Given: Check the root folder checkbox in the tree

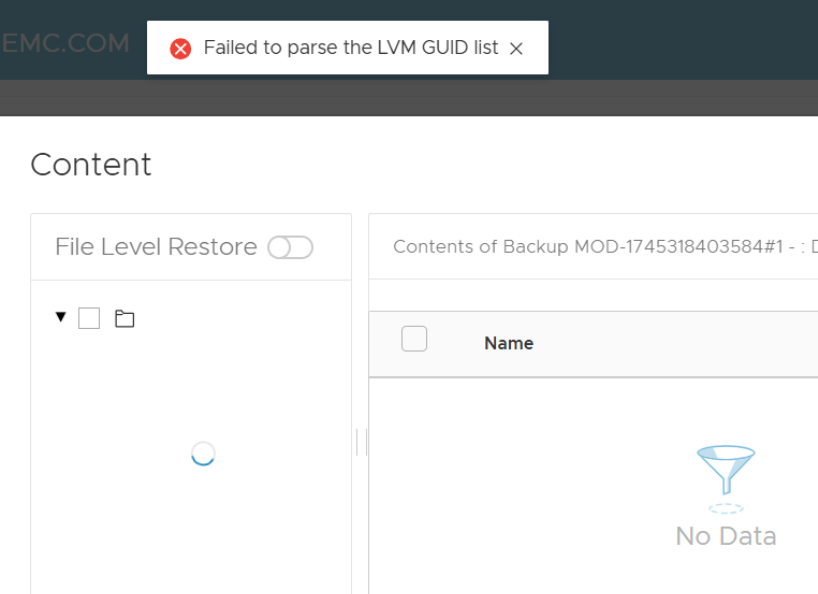Looking at the screenshot, I should pos(89,319).
